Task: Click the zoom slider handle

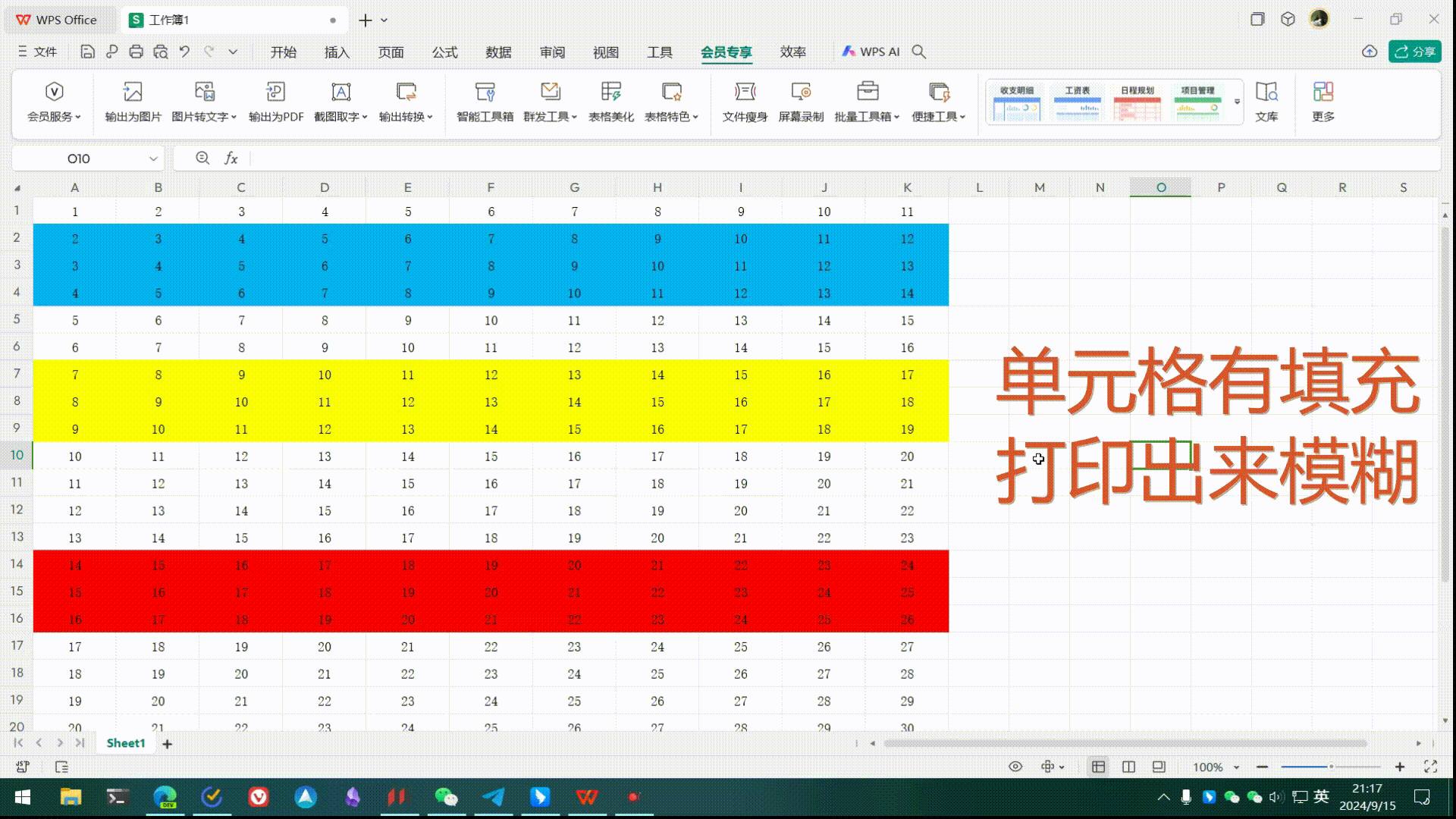Action: click(1331, 767)
